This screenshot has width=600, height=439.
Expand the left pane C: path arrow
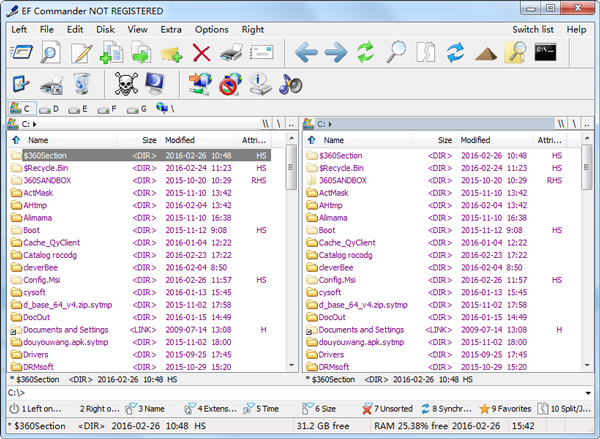(35, 124)
